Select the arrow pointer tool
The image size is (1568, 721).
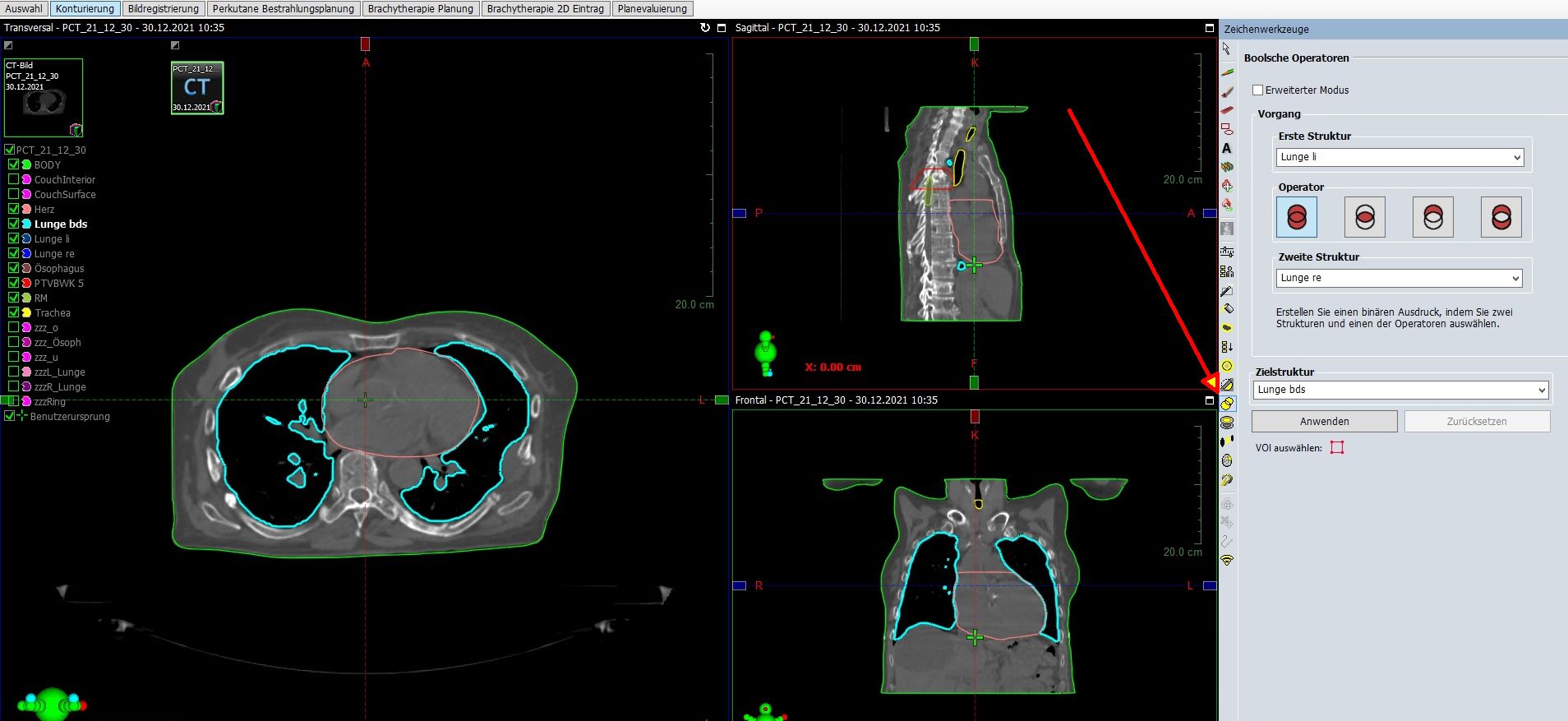tap(1226, 49)
